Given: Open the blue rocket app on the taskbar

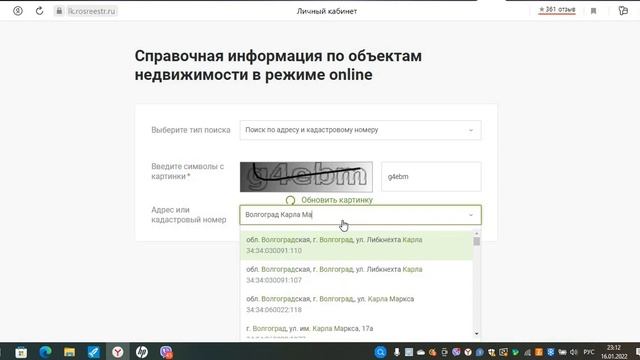Looking at the screenshot, I should 93,352.
